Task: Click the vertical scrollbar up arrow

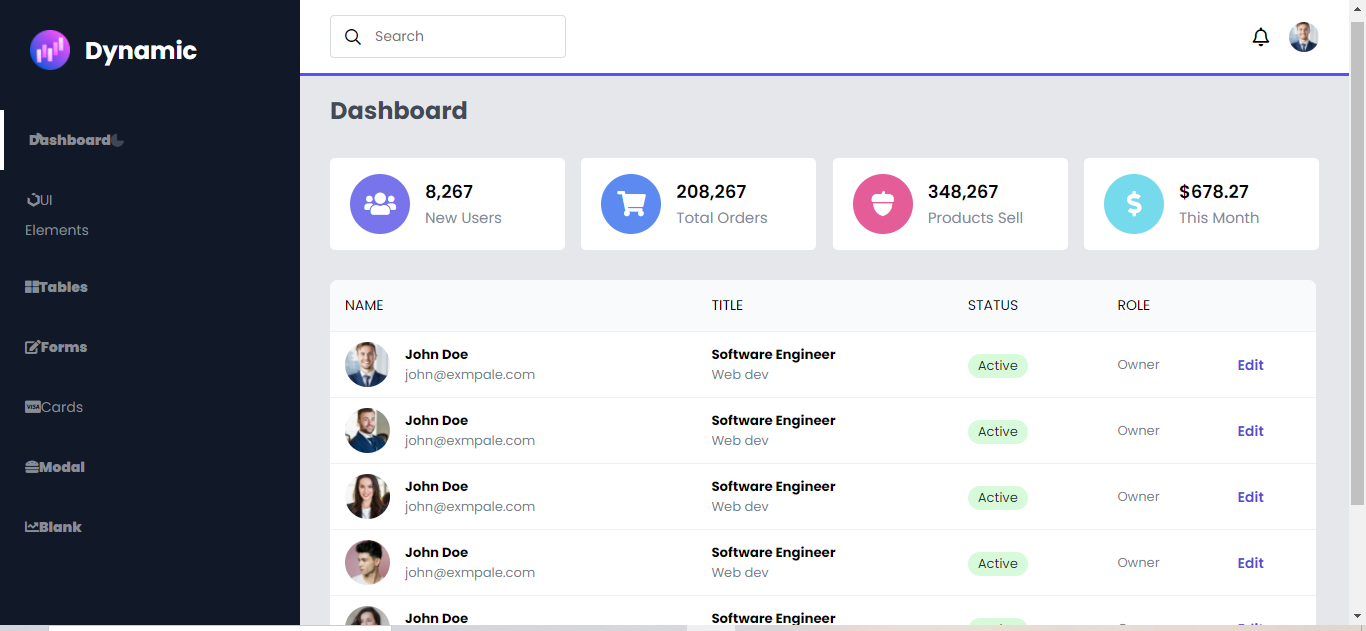Action: [1357, 8]
